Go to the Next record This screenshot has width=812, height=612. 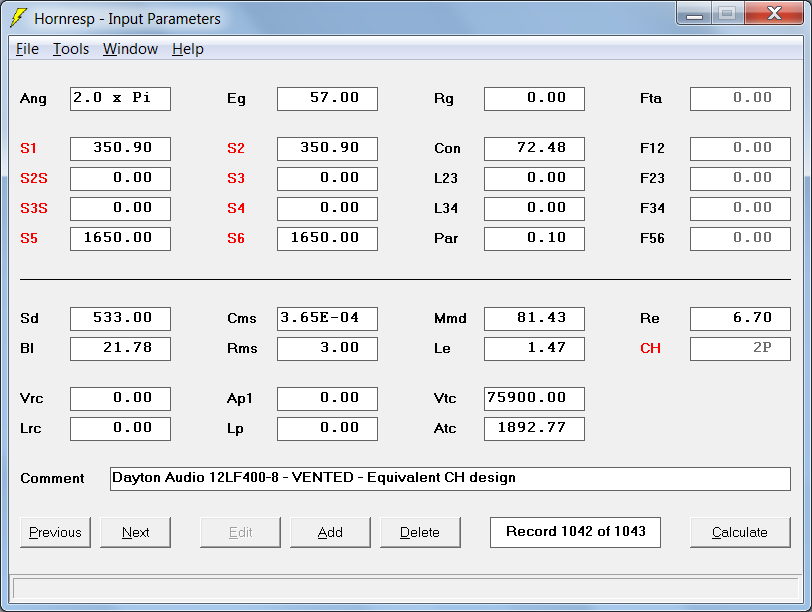pyautogui.click(x=135, y=532)
